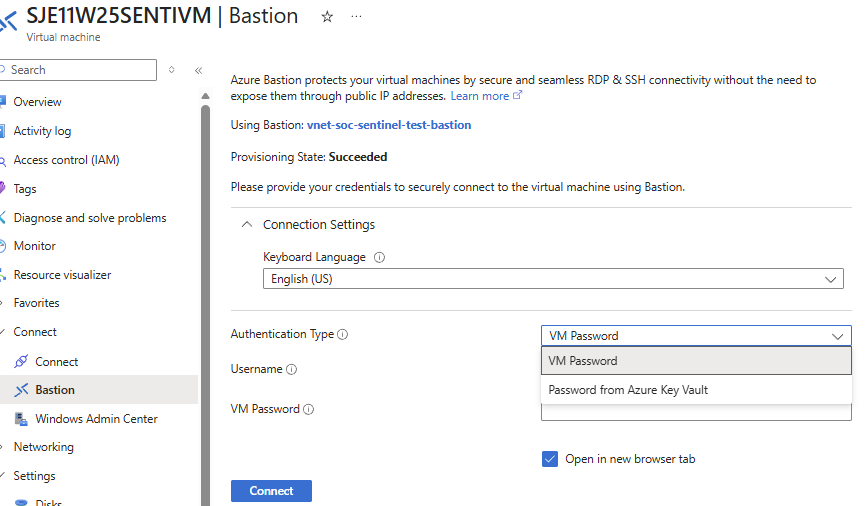Click the Access control (IAM) icon in sidebar
Viewport: 867px width, 506px height.
[x=2, y=160]
